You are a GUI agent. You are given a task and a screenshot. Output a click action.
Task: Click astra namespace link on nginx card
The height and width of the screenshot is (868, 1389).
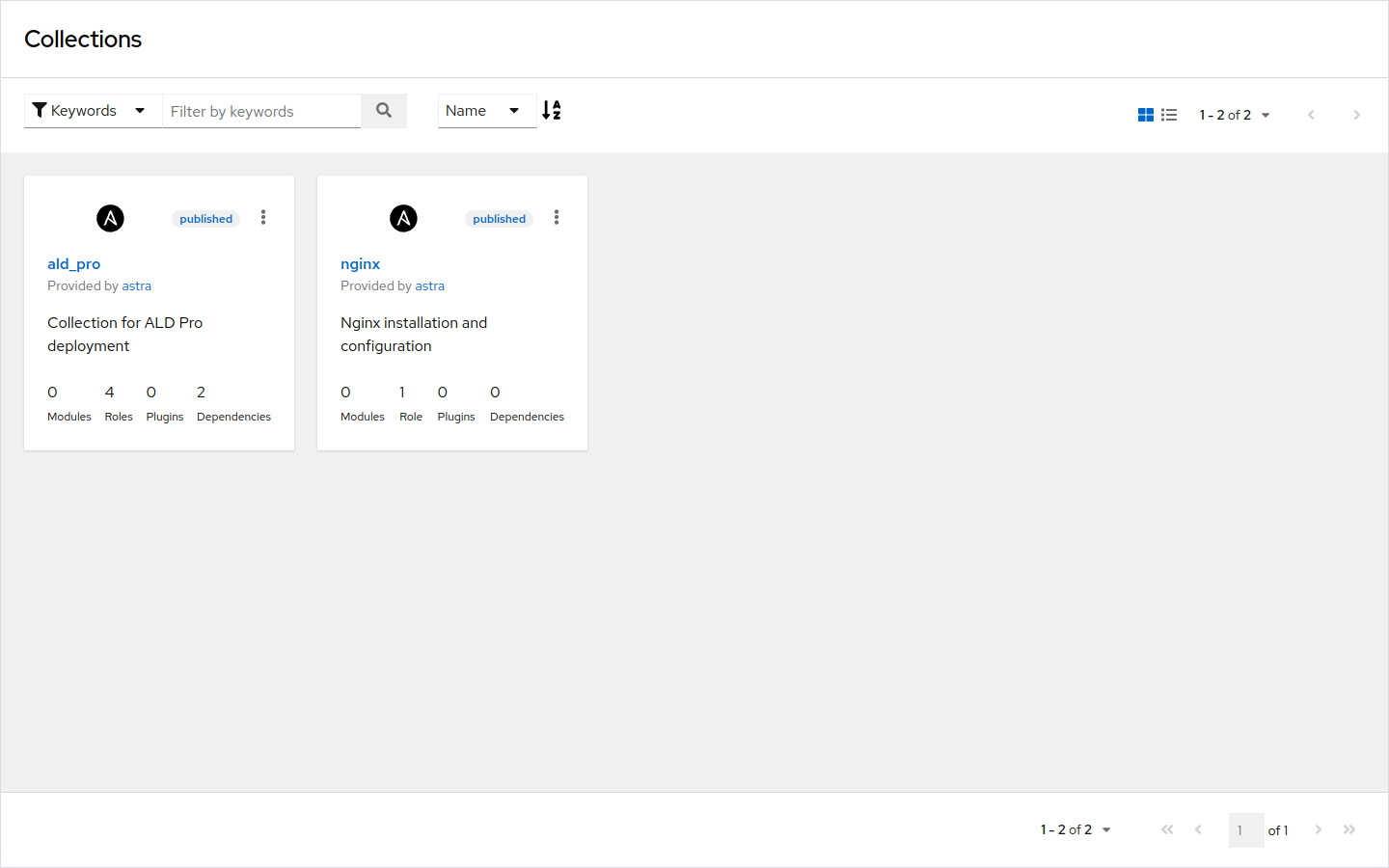coord(430,286)
